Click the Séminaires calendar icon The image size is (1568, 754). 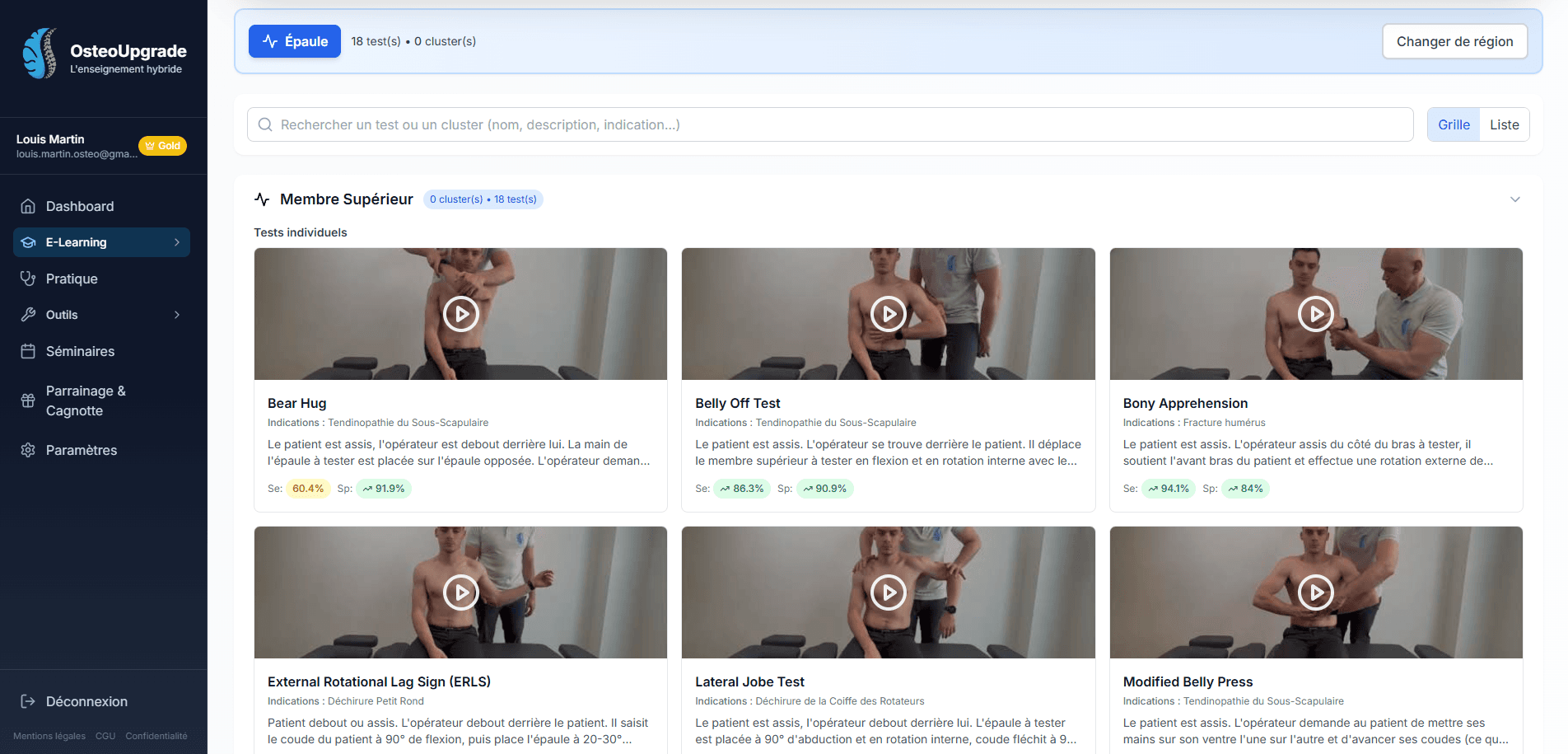click(x=28, y=351)
